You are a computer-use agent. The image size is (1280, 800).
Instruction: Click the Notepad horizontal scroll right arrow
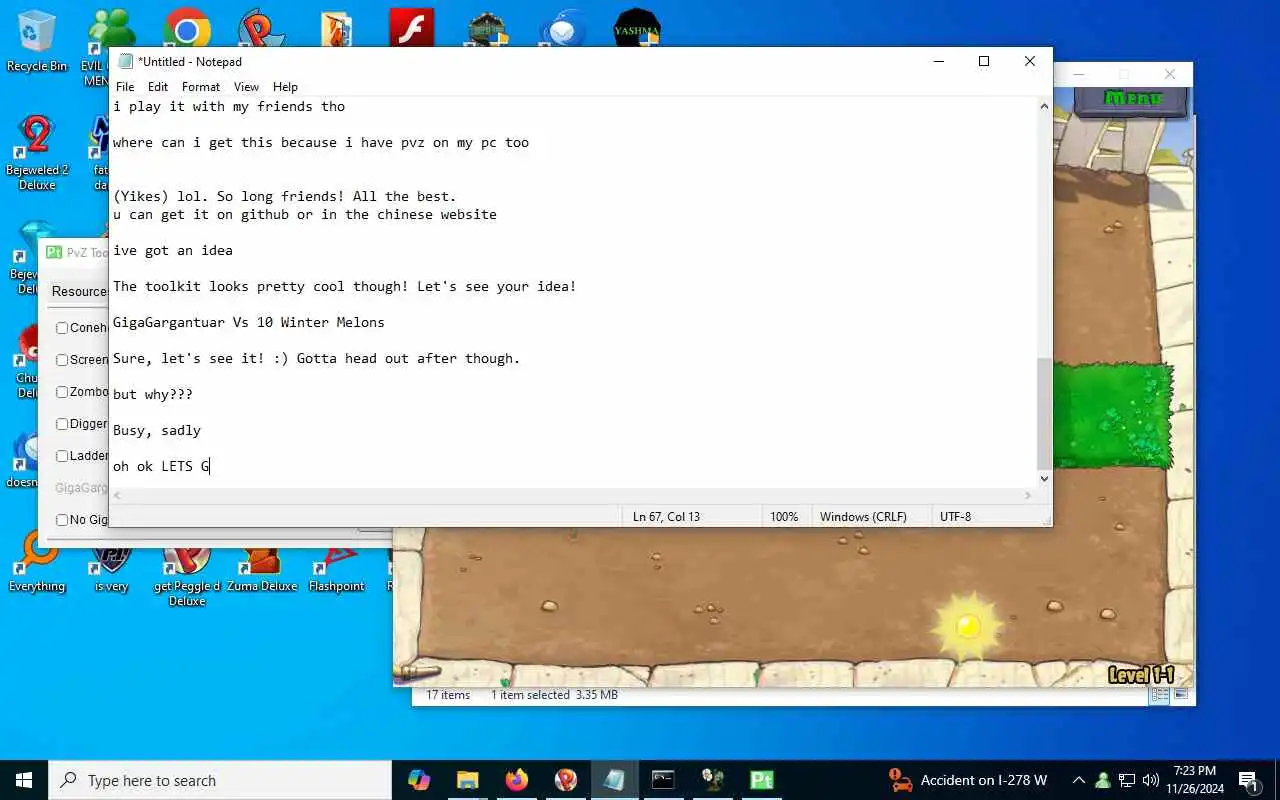[1027, 495]
